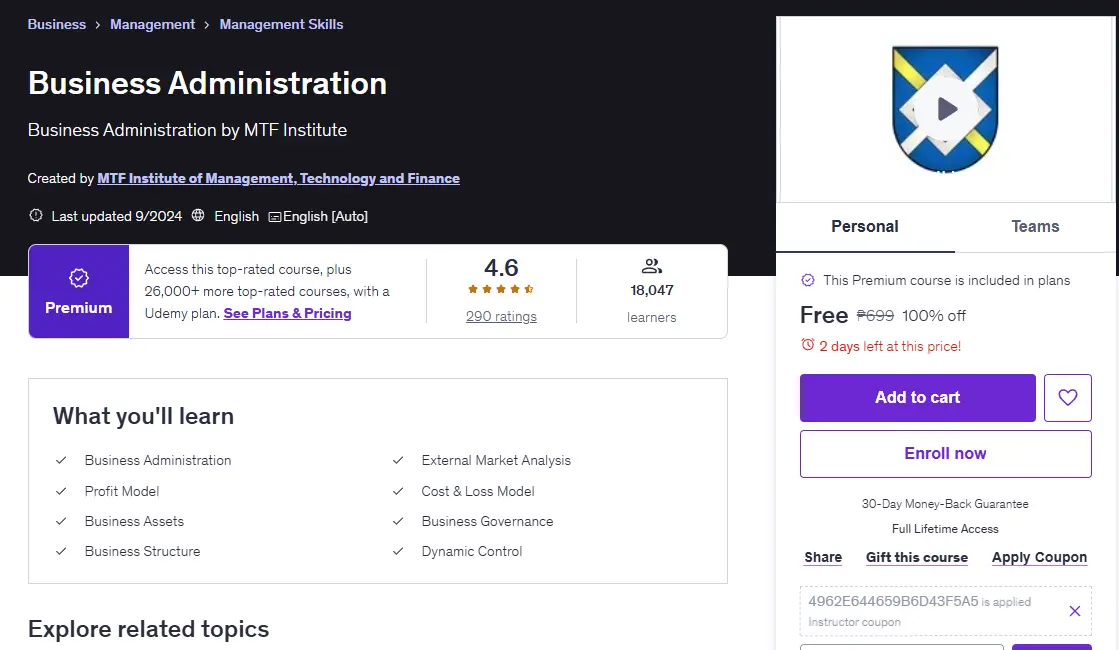This screenshot has width=1119, height=650.
Task: Click the 'Business Structure' list item
Action: pos(143,552)
